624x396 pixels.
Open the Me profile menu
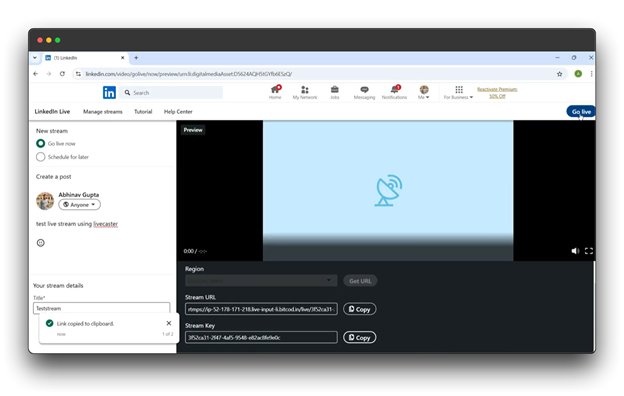(x=424, y=92)
